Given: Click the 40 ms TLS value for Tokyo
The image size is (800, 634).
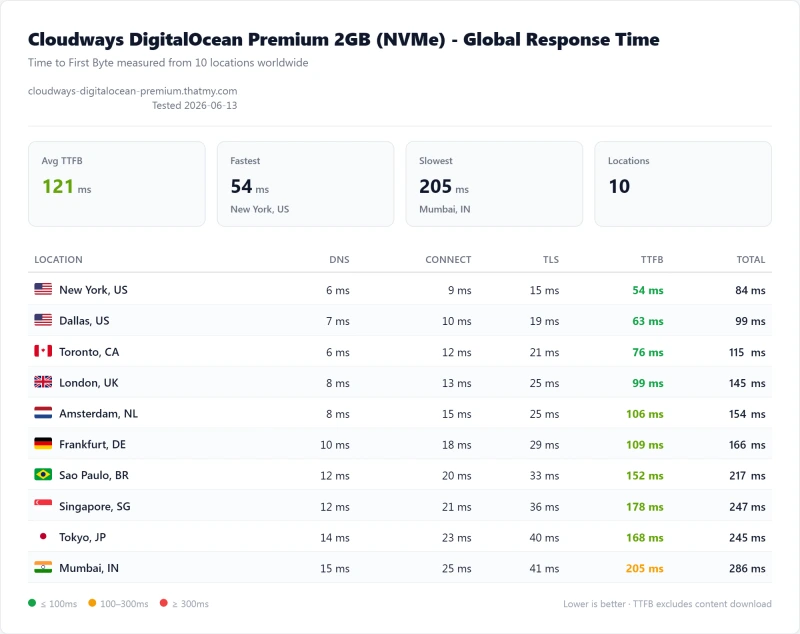Looking at the screenshot, I should click(x=544, y=538).
